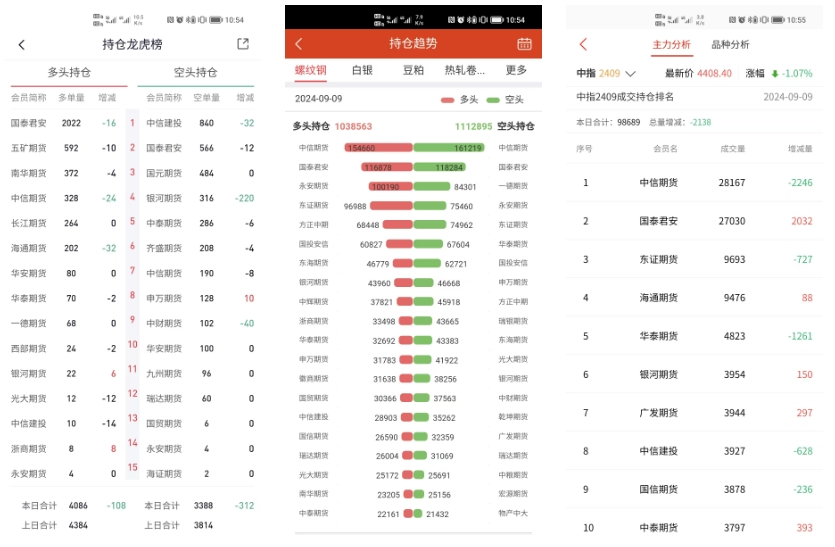This screenshot has width=835, height=547.
Task: Open the 更多 commodities menu
Action: [x=516, y=70]
